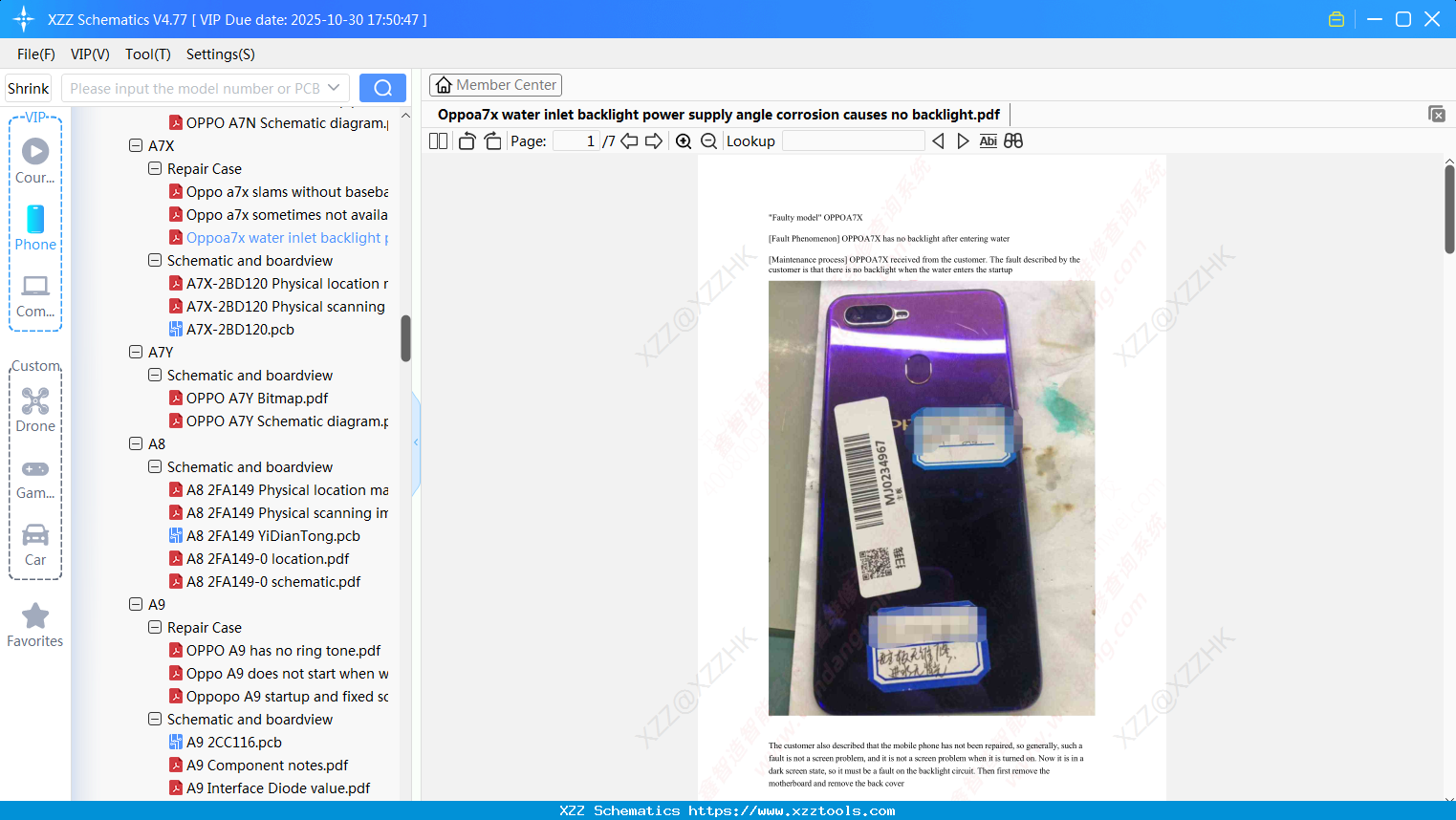
Task: Zoom in on the PDF document
Action: 684,140
